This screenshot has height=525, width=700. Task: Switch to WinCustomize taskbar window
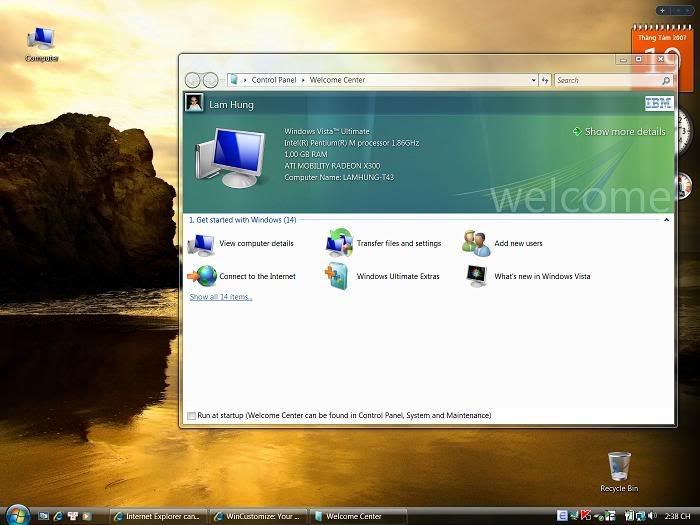(258, 516)
